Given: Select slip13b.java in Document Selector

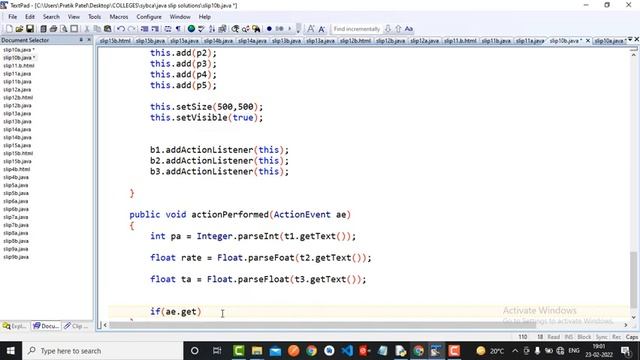Looking at the screenshot, I should coord(17,121).
